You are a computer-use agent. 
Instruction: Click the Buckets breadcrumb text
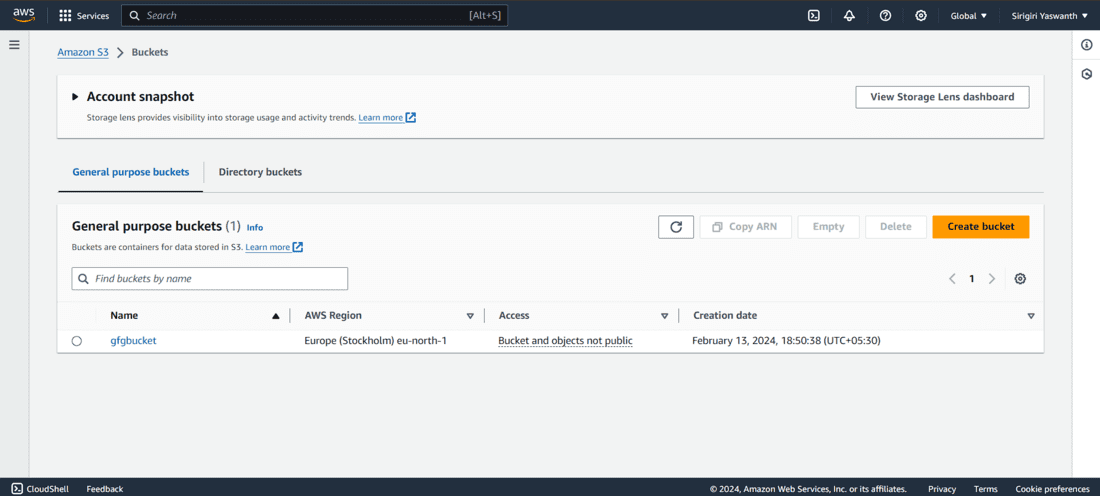[x=149, y=52]
